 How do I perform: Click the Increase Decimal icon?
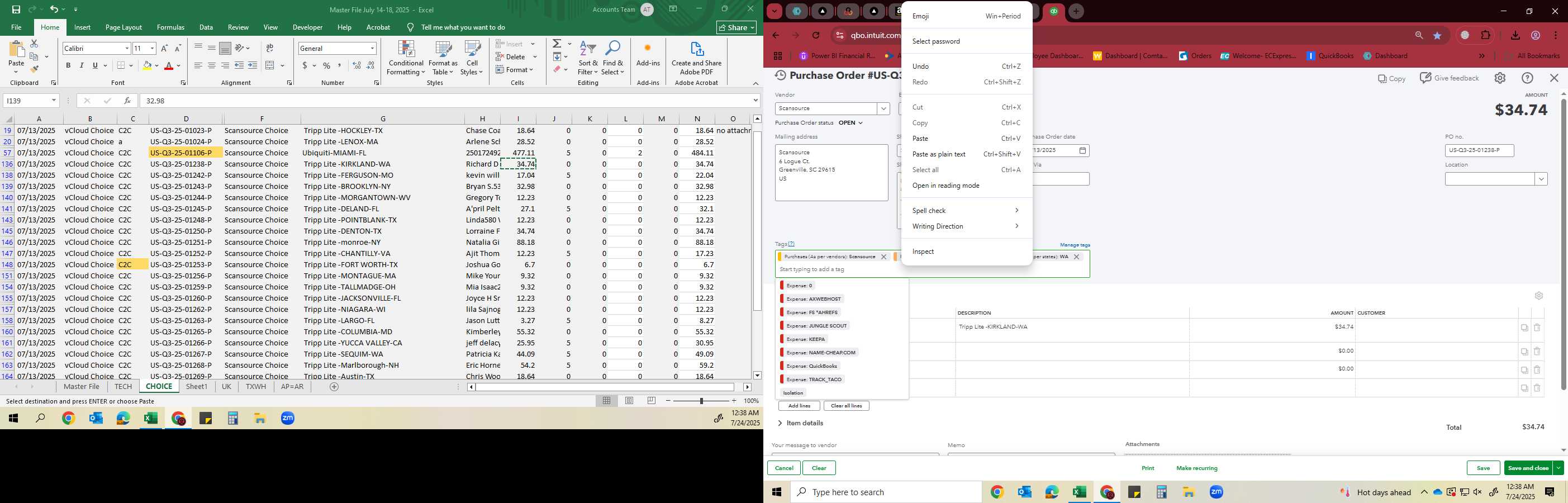(x=357, y=65)
